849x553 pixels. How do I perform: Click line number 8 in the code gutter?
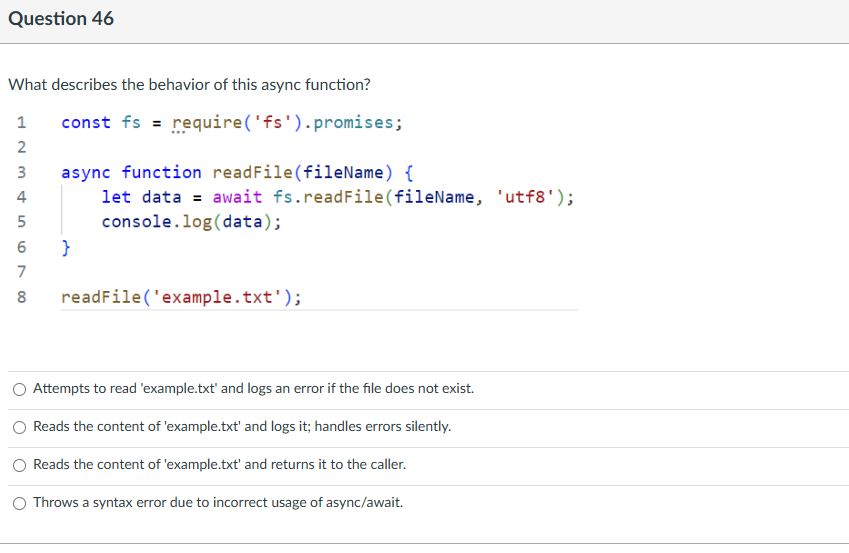point(21,297)
